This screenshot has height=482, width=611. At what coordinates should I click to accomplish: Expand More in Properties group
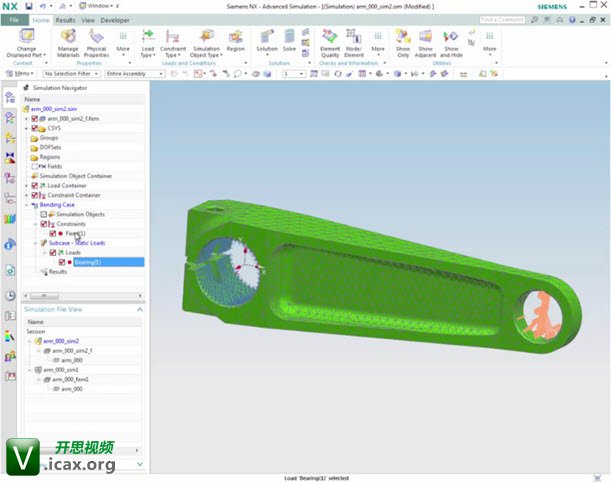click(123, 43)
